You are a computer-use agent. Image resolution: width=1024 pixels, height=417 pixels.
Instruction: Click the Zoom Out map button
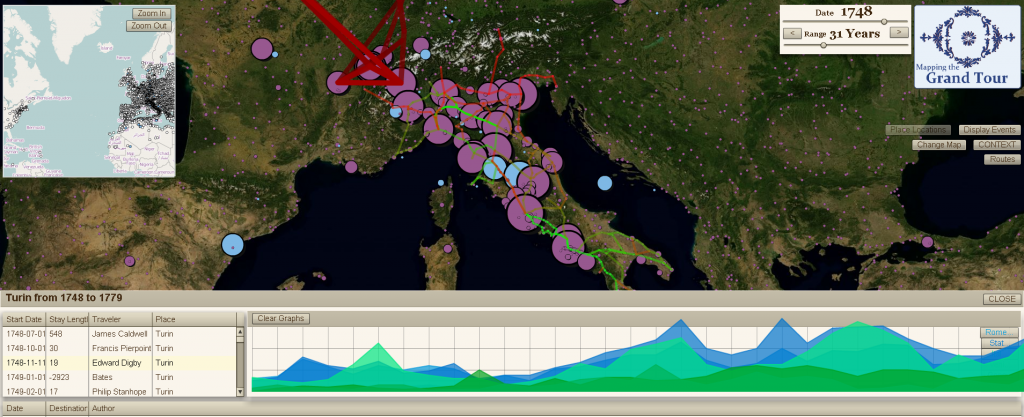click(x=149, y=26)
